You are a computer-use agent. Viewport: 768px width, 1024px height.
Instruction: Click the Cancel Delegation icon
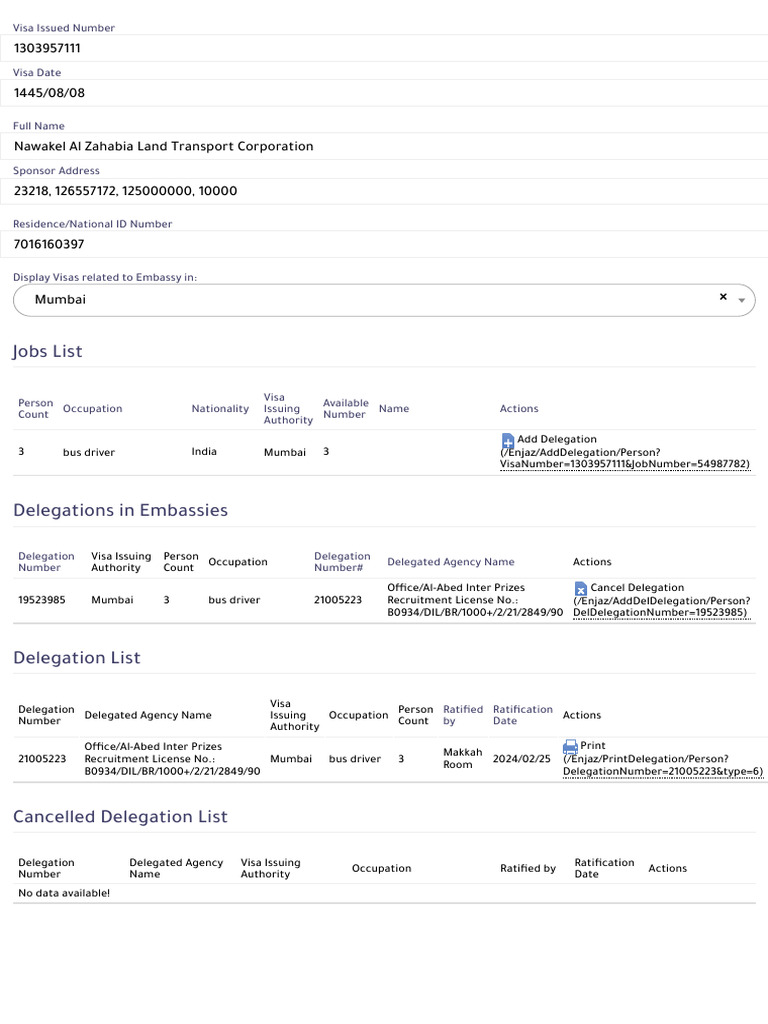point(581,589)
